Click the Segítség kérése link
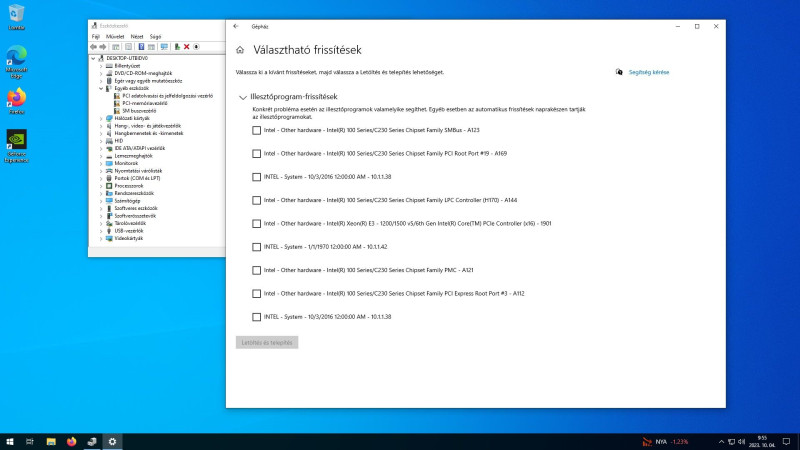 tap(648, 72)
